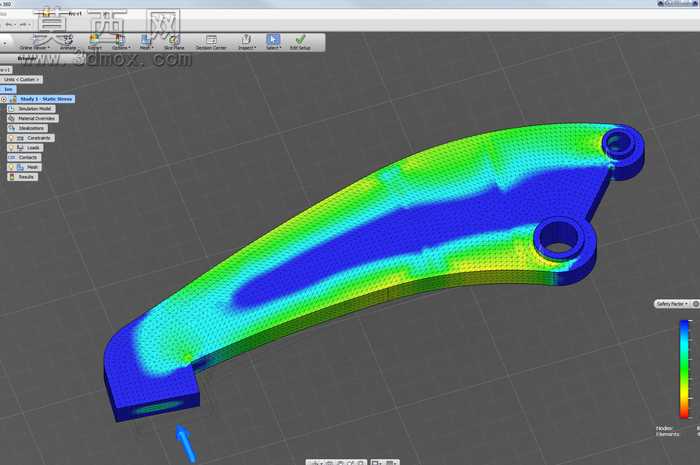Image resolution: width=700 pixels, height=465 pixels.
Task: Click the Nodes label under the legend
Action: click(x=664, y=428)
